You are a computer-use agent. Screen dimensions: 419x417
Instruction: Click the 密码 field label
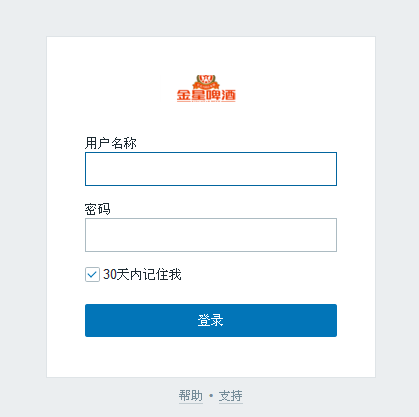click(x=97, y=209)
